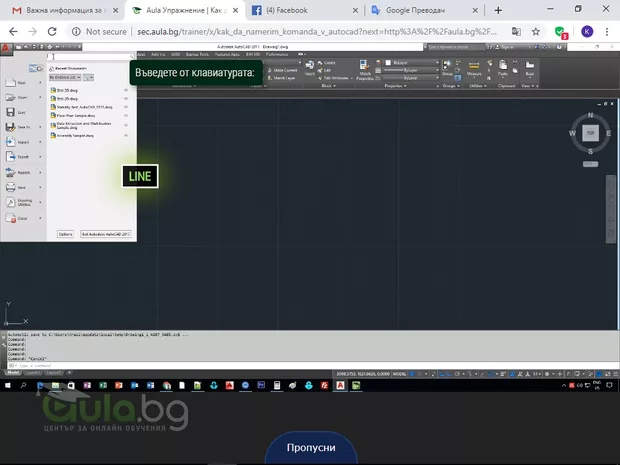Click Edit Attributes in Block panel

point(335,78)
